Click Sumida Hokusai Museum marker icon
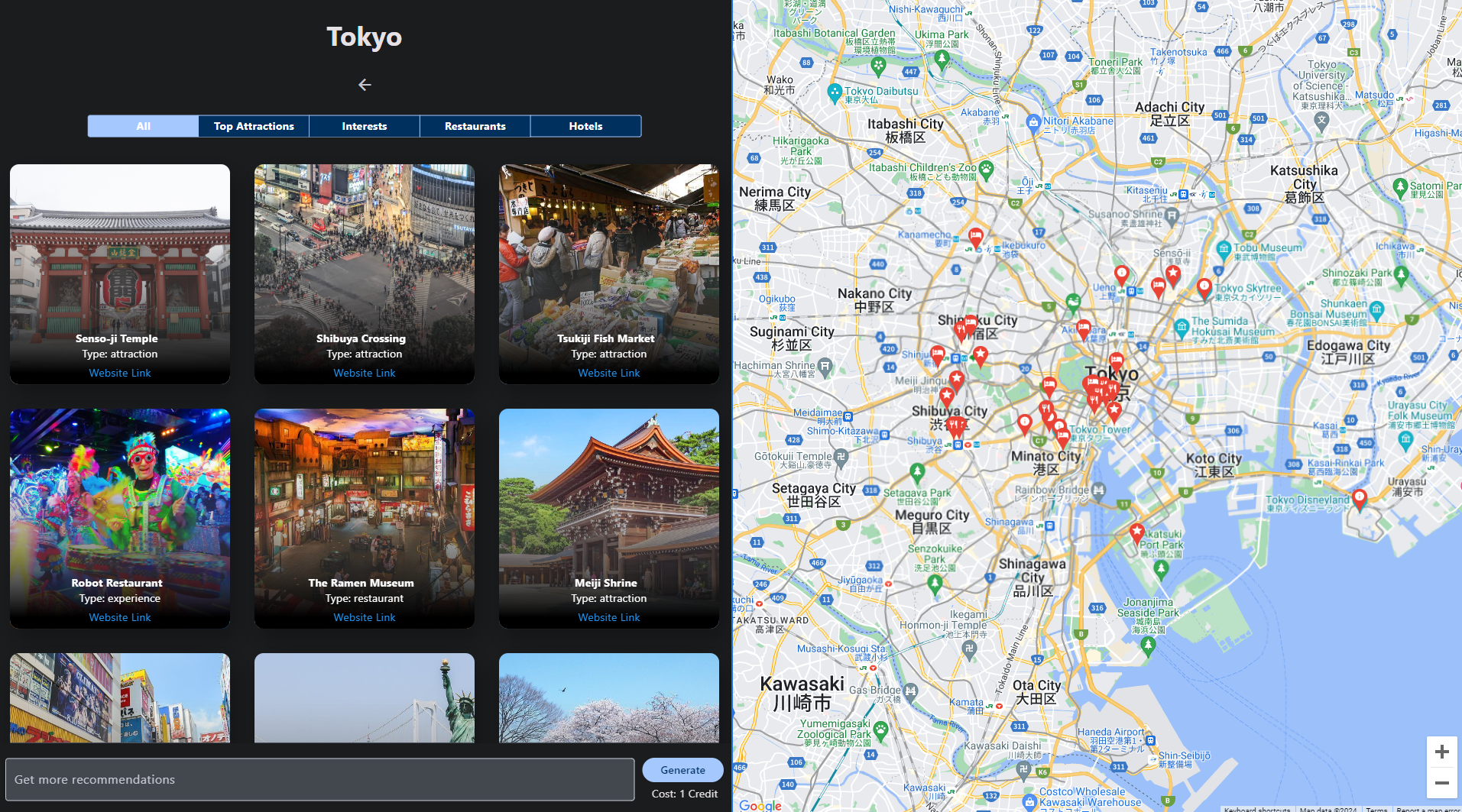1462x812 pixels. (x=1182, y=328)
